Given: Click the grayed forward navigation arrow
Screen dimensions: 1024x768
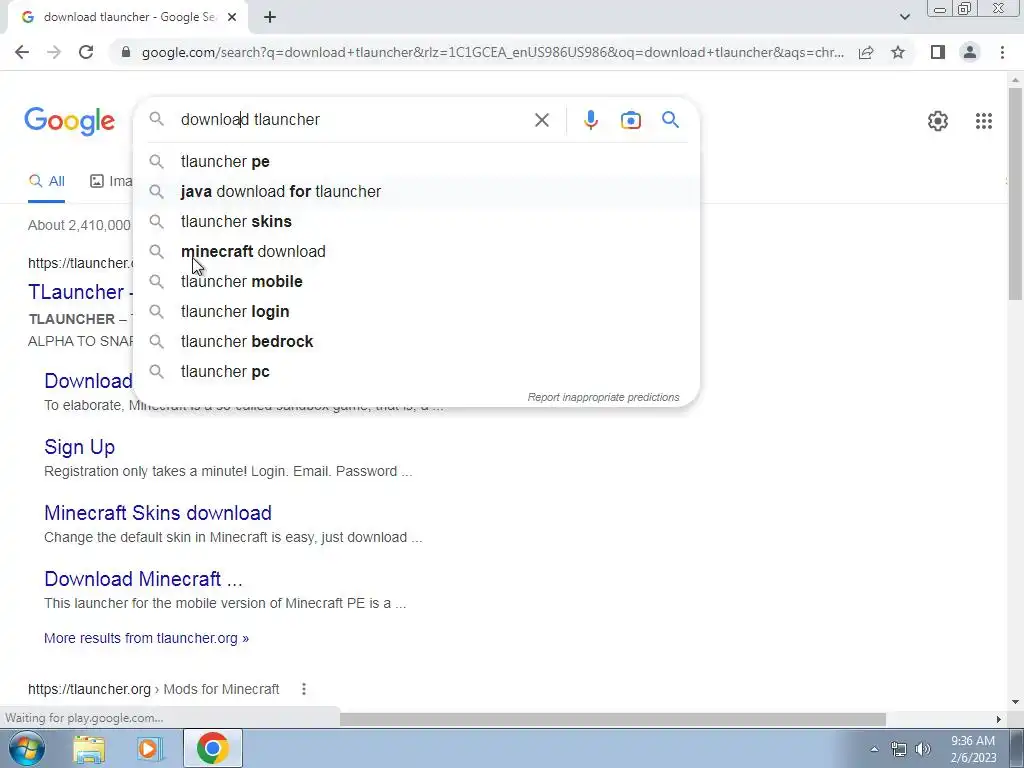Looking at the screenshot, I should pyautogui.click(x=54, y=52).
